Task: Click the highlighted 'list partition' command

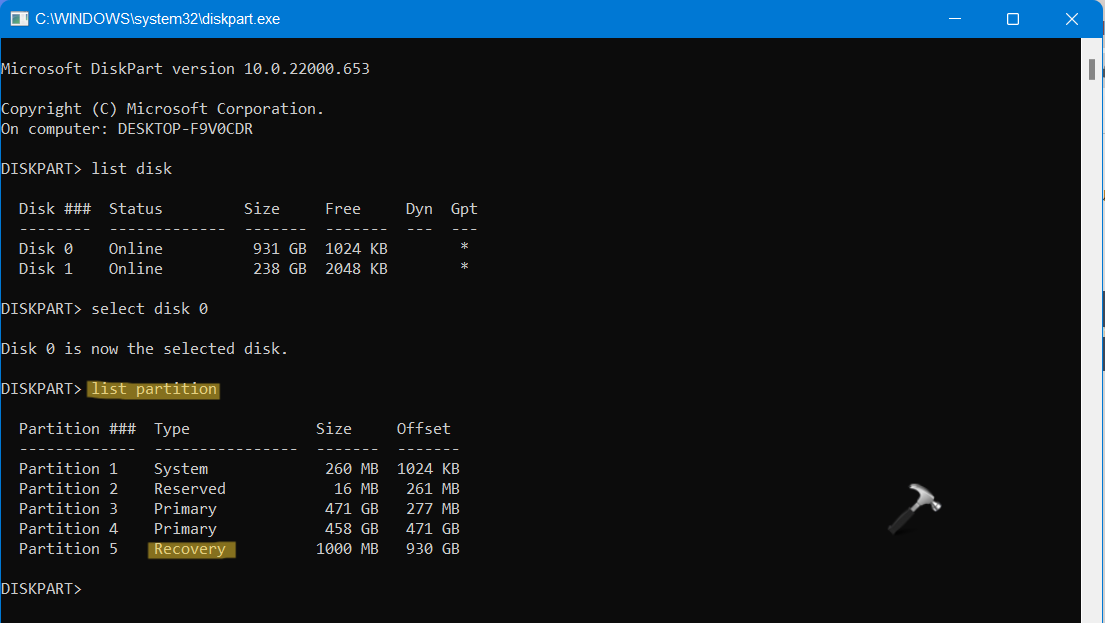Action: [x=154, y=389]
